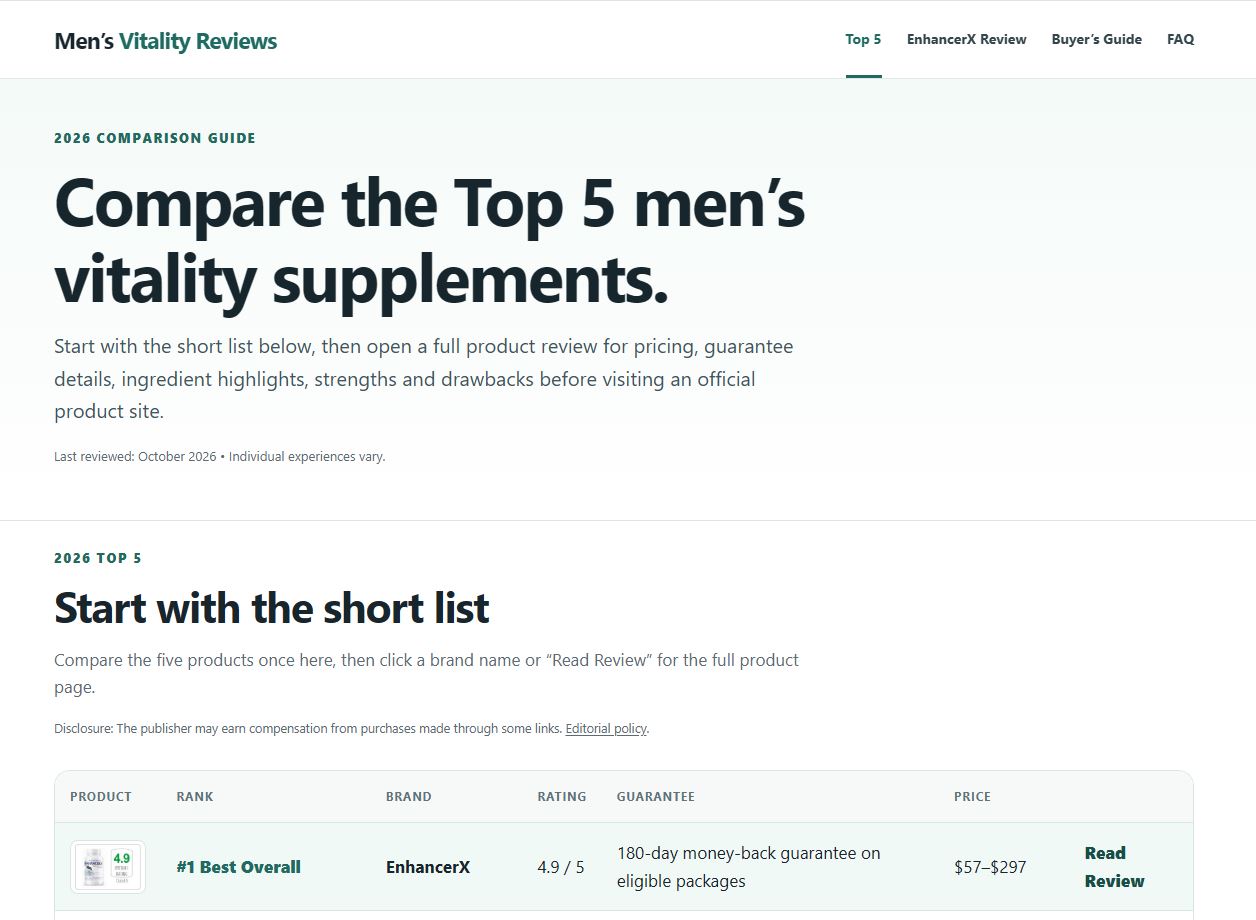Image resolution: width=1256 pixels, height=920 pixels.
Task: Click the EnhancerX brand name
Action: pyautogui.click(x=428, y=867)
